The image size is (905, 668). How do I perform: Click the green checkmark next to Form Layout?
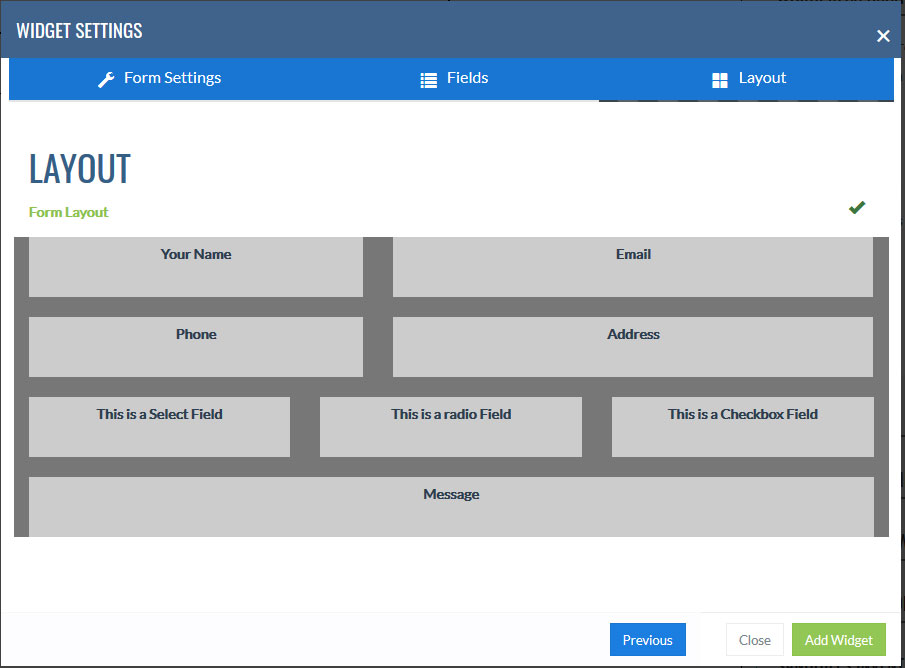coord(857,207)
